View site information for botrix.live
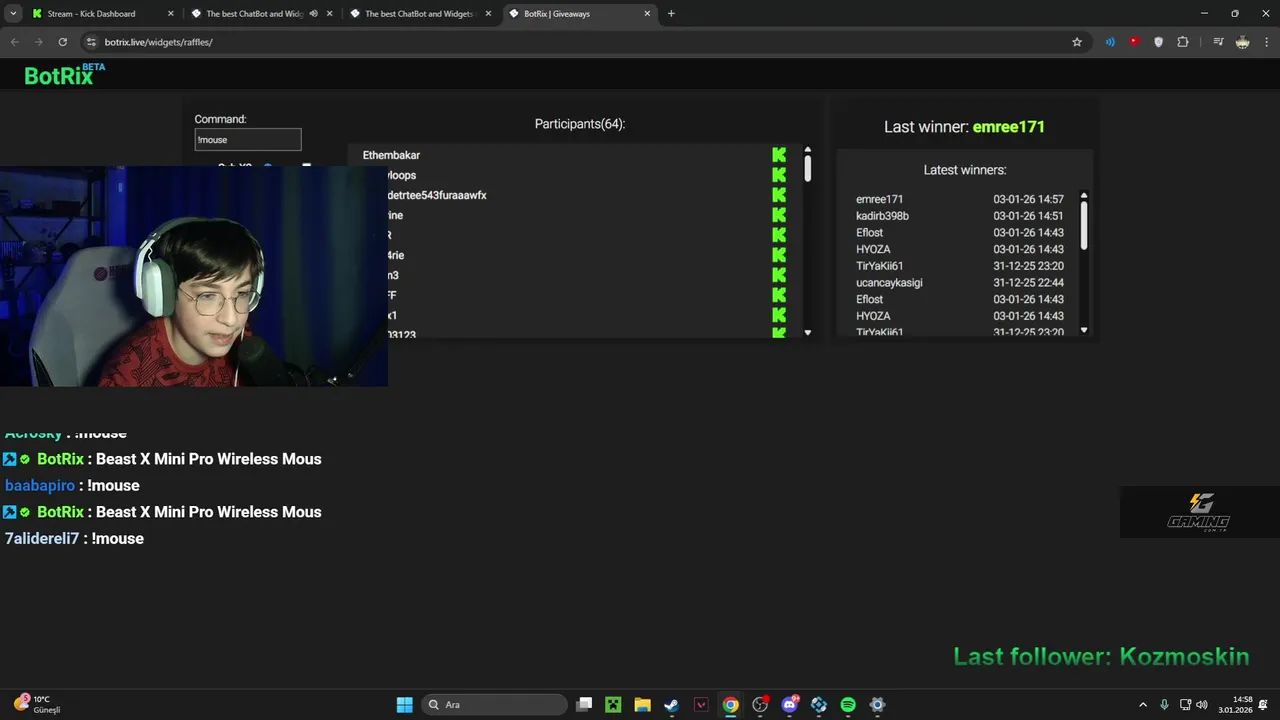This screenshot has height=720, width=1280. pyautogui.click(x=91, y=42)
